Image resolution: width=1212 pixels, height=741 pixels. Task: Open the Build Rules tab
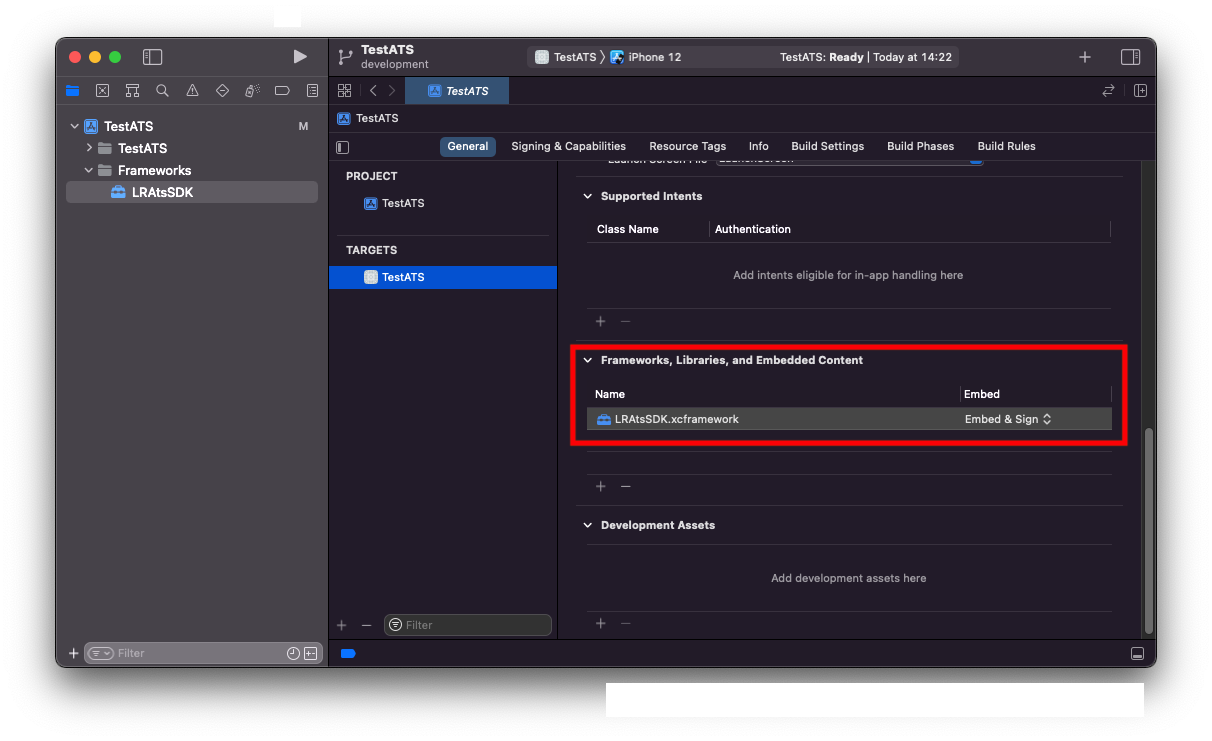(1007, 146)
